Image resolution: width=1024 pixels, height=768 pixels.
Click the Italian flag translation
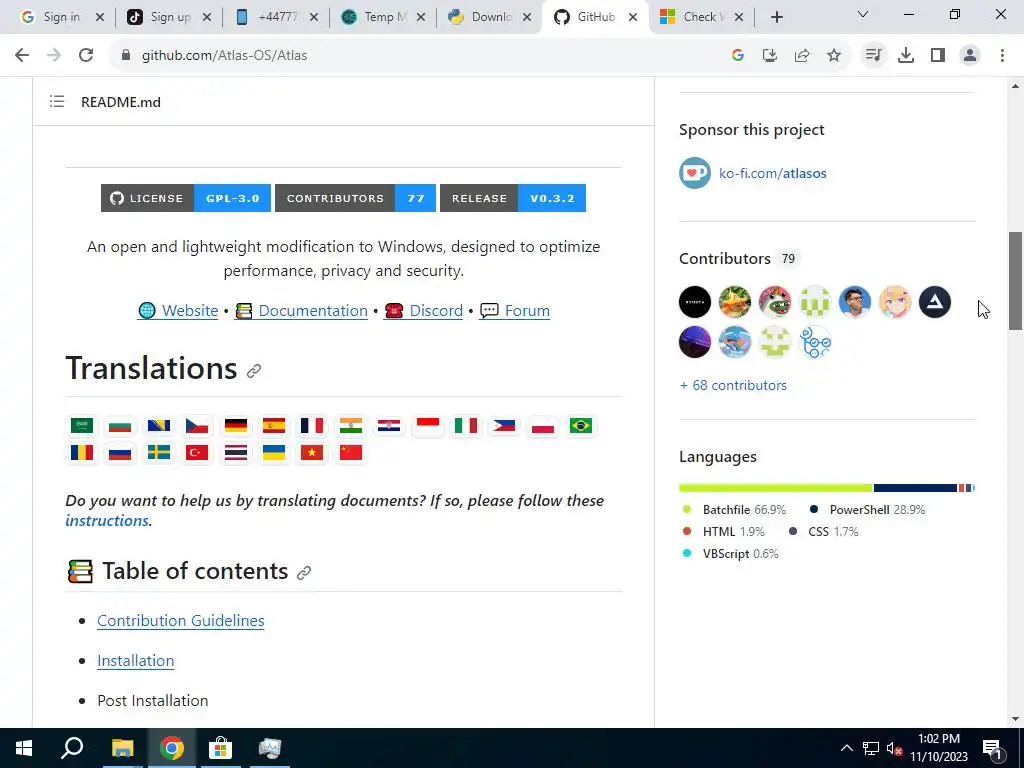coord(466,426)
